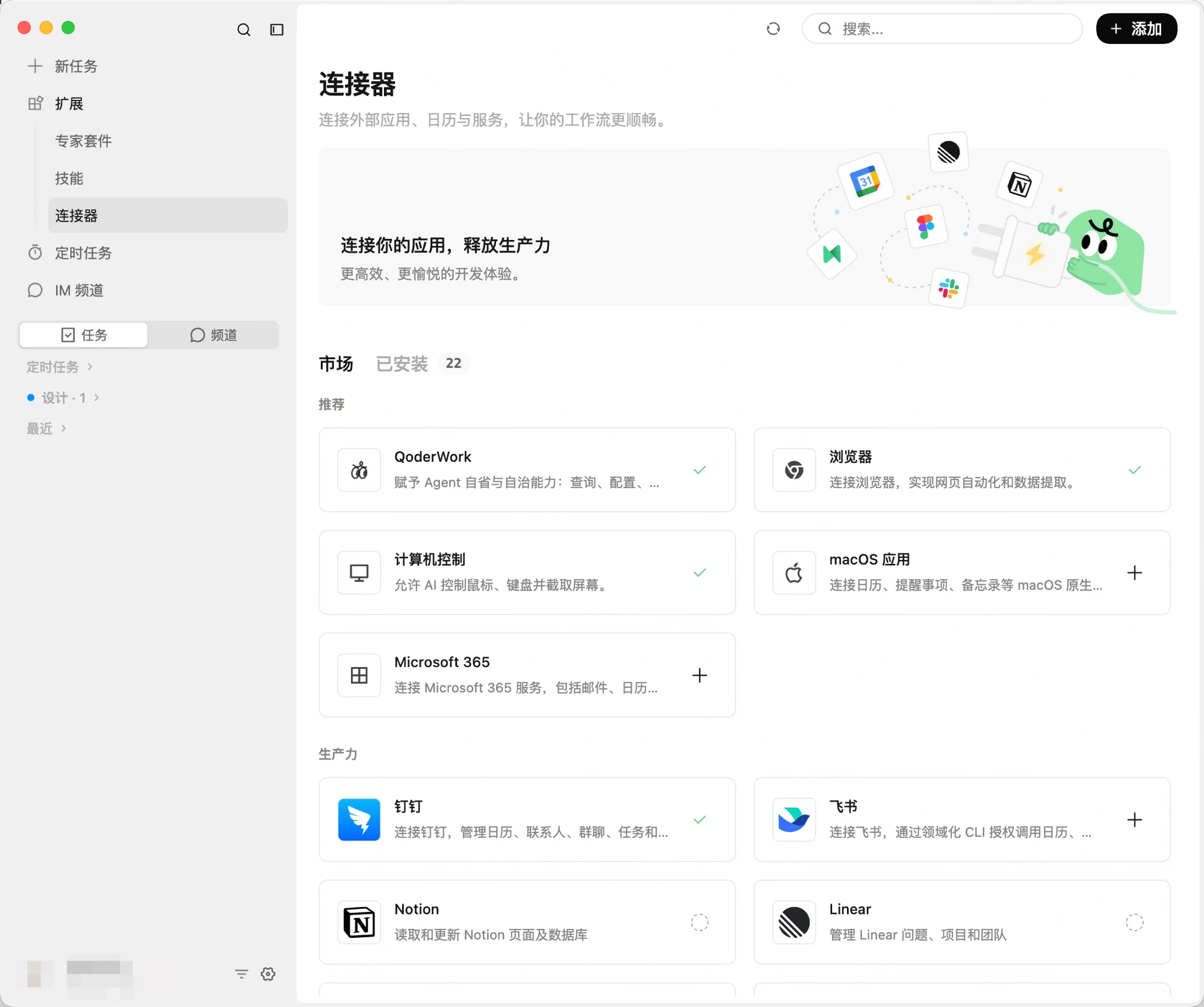The height and width of the screenshot is (1007, 1204).
Task: Click the macOS 应用 card title
Action: pyautogui.click(x=869, y=559)
